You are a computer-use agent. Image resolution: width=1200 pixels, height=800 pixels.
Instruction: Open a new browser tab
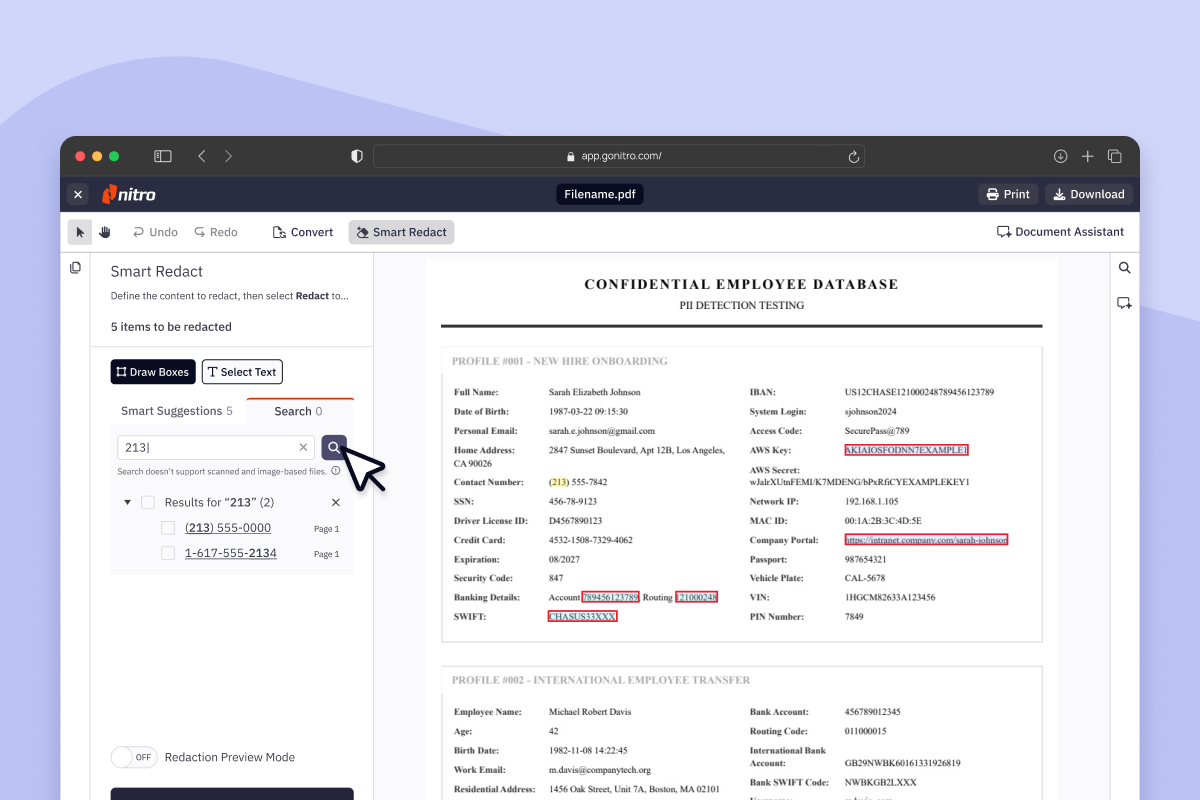click(x=1088, y=156)
